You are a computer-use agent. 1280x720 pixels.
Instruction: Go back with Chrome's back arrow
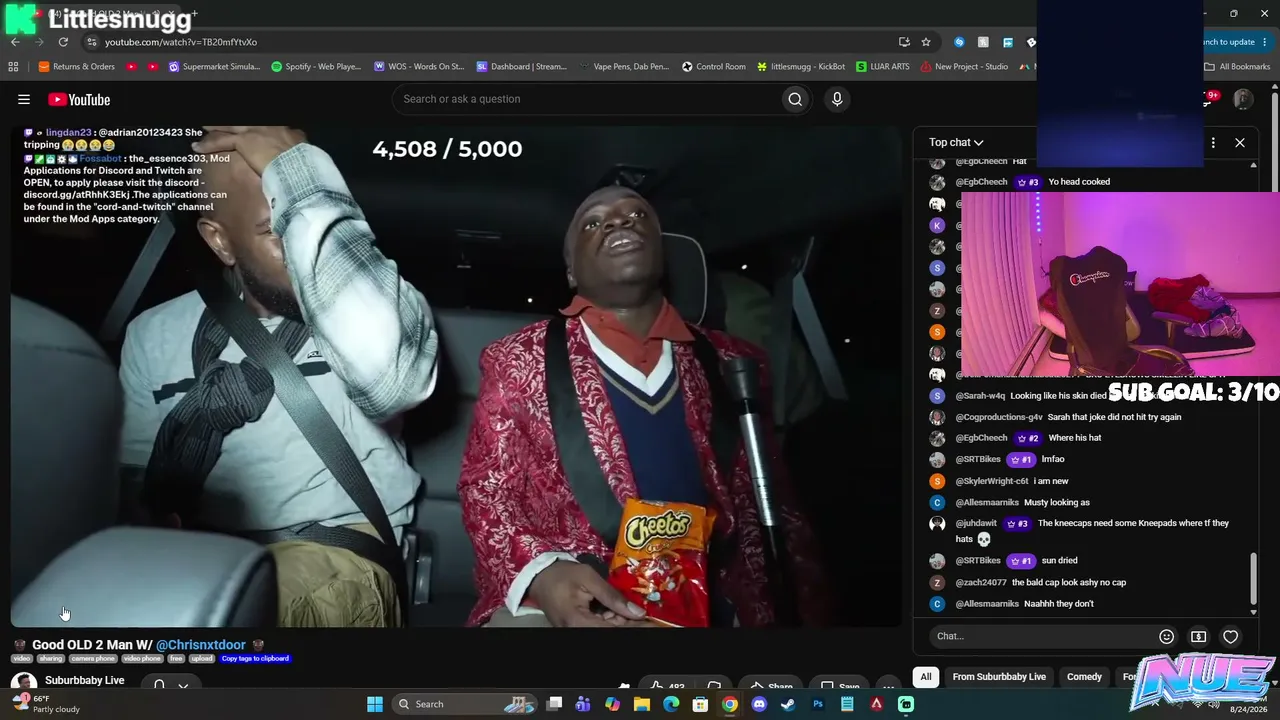click(15, 42)
